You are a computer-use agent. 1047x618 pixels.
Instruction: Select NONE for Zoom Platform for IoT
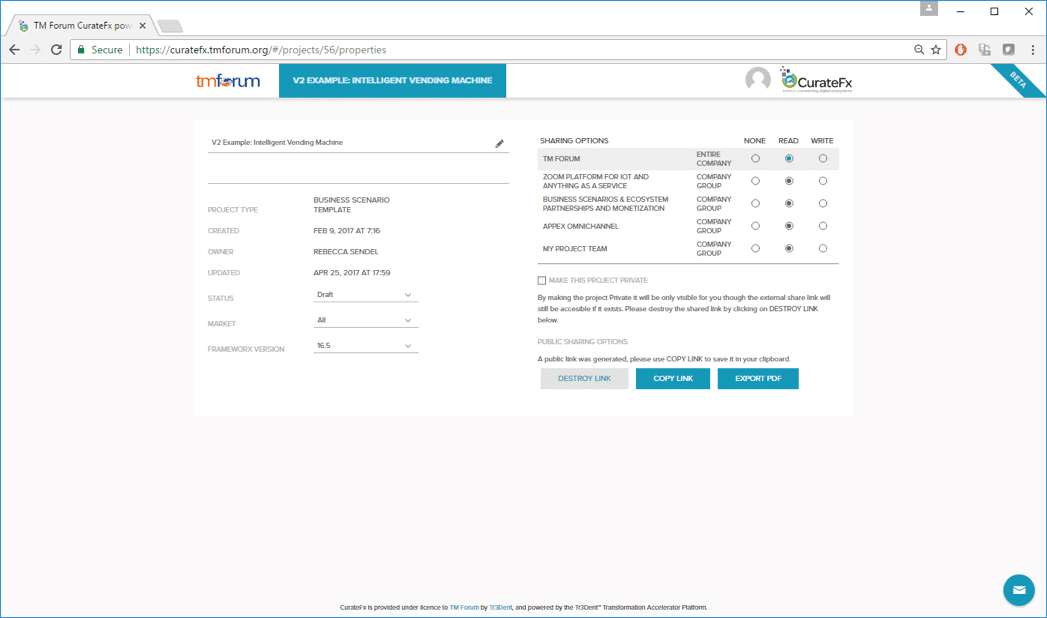755,182
